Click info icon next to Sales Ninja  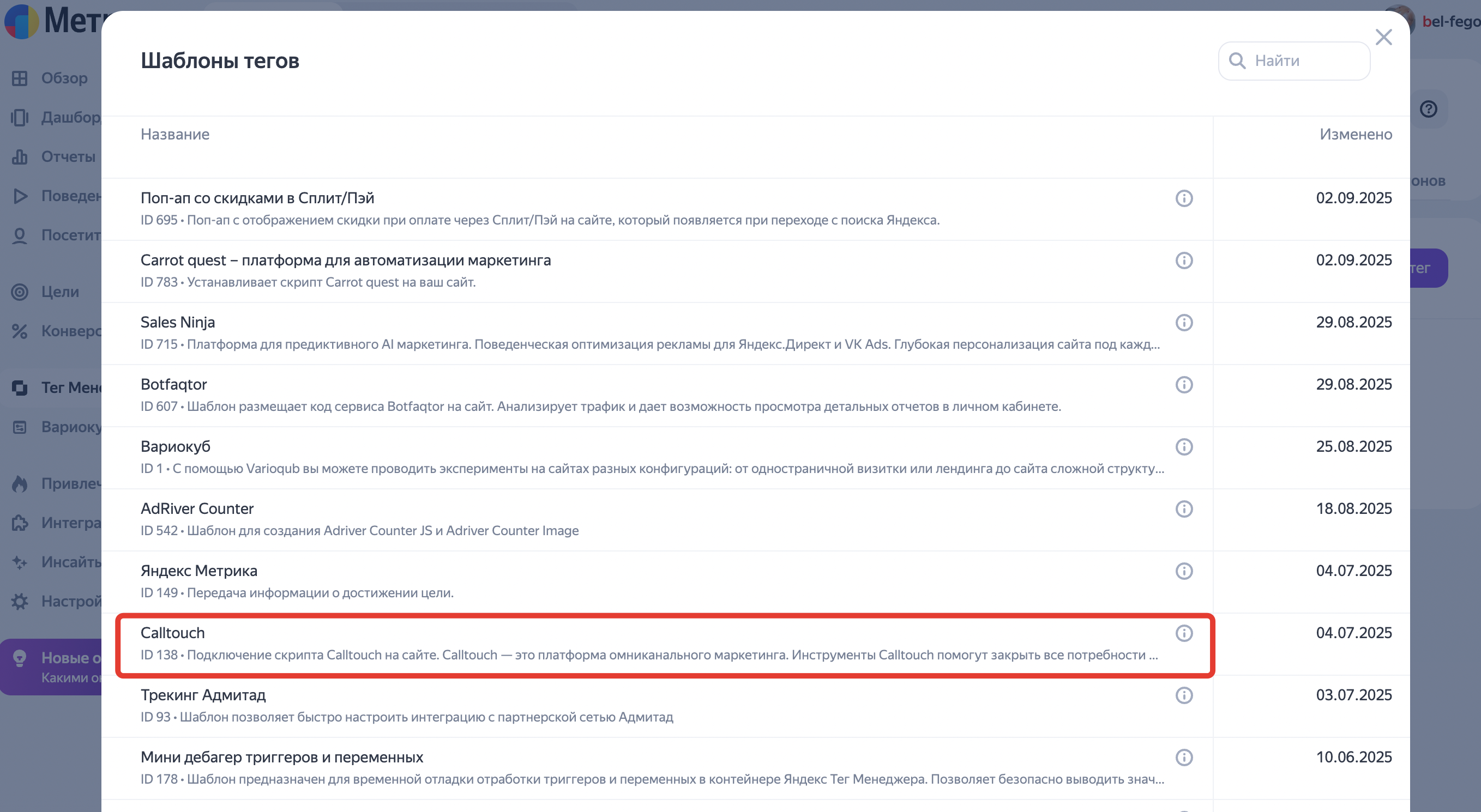(x=1184, y=323)
